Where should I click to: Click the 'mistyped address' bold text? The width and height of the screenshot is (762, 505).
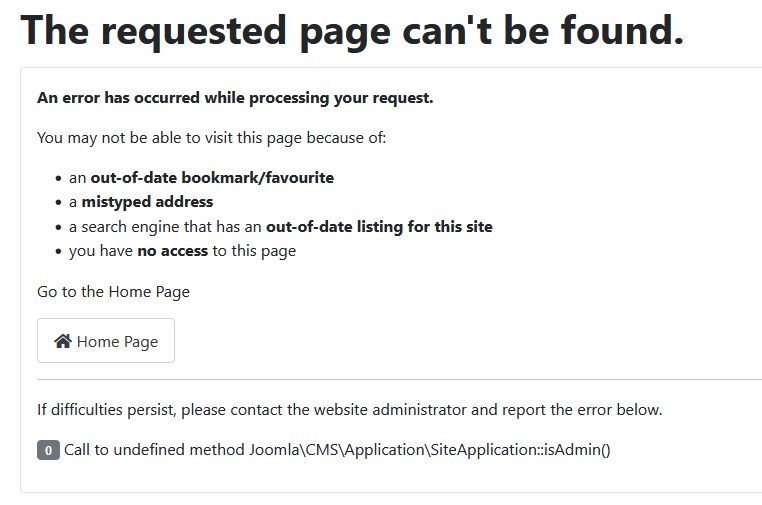(x=147, y=202)
